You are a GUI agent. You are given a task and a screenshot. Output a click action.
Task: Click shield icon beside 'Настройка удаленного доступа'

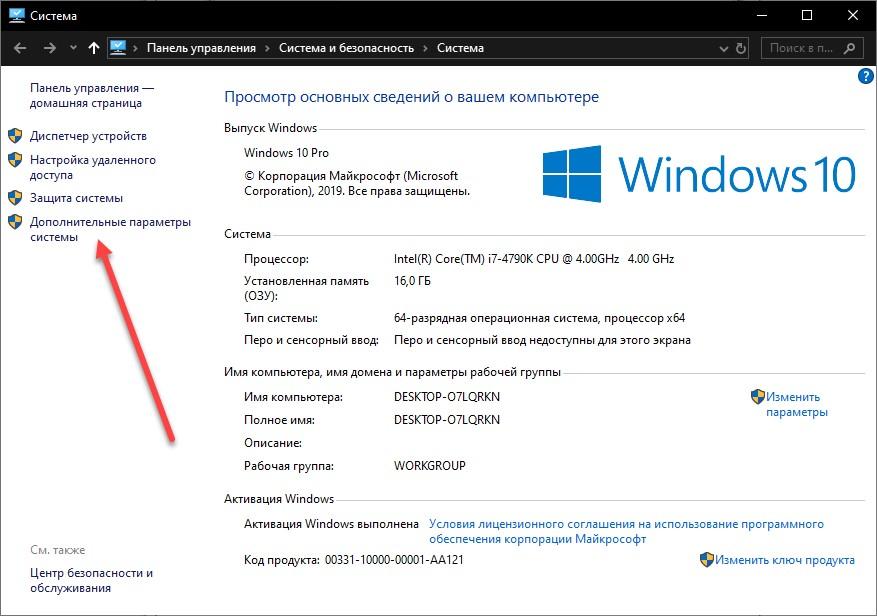[x=15, y=159]
